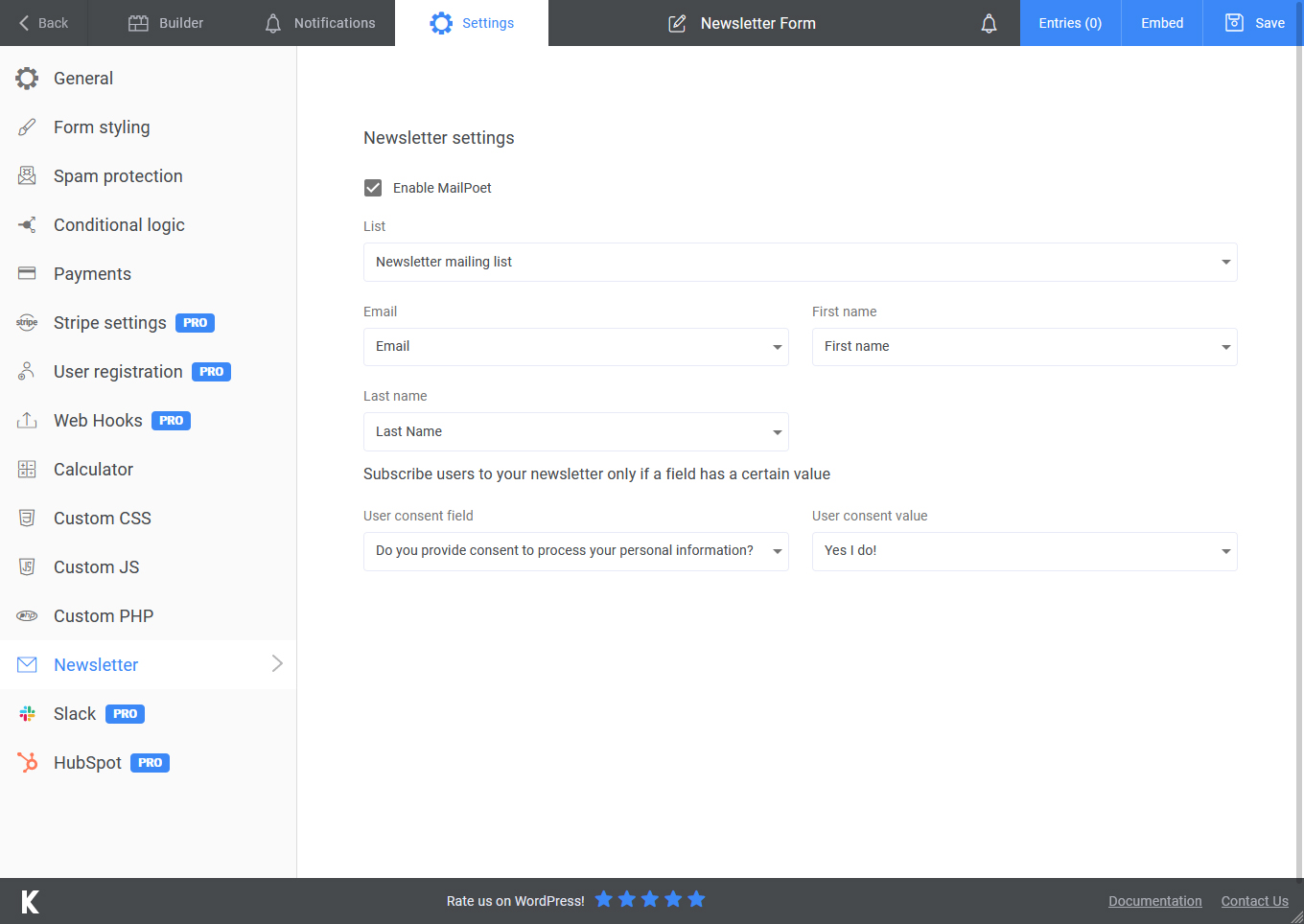Image resolution: width=1304 pixels, height=924 pixels.
Task: Open the Custom JS section
Action: tap(148, 567)
